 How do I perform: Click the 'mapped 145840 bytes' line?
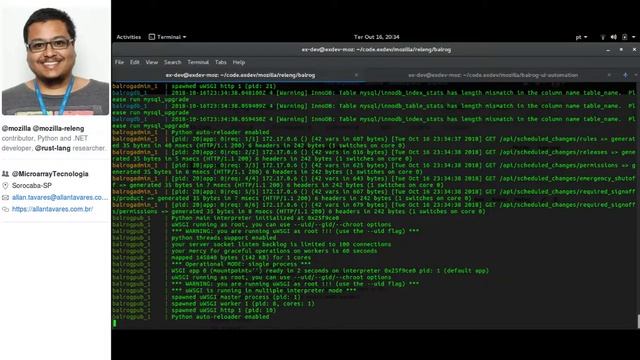241,258
